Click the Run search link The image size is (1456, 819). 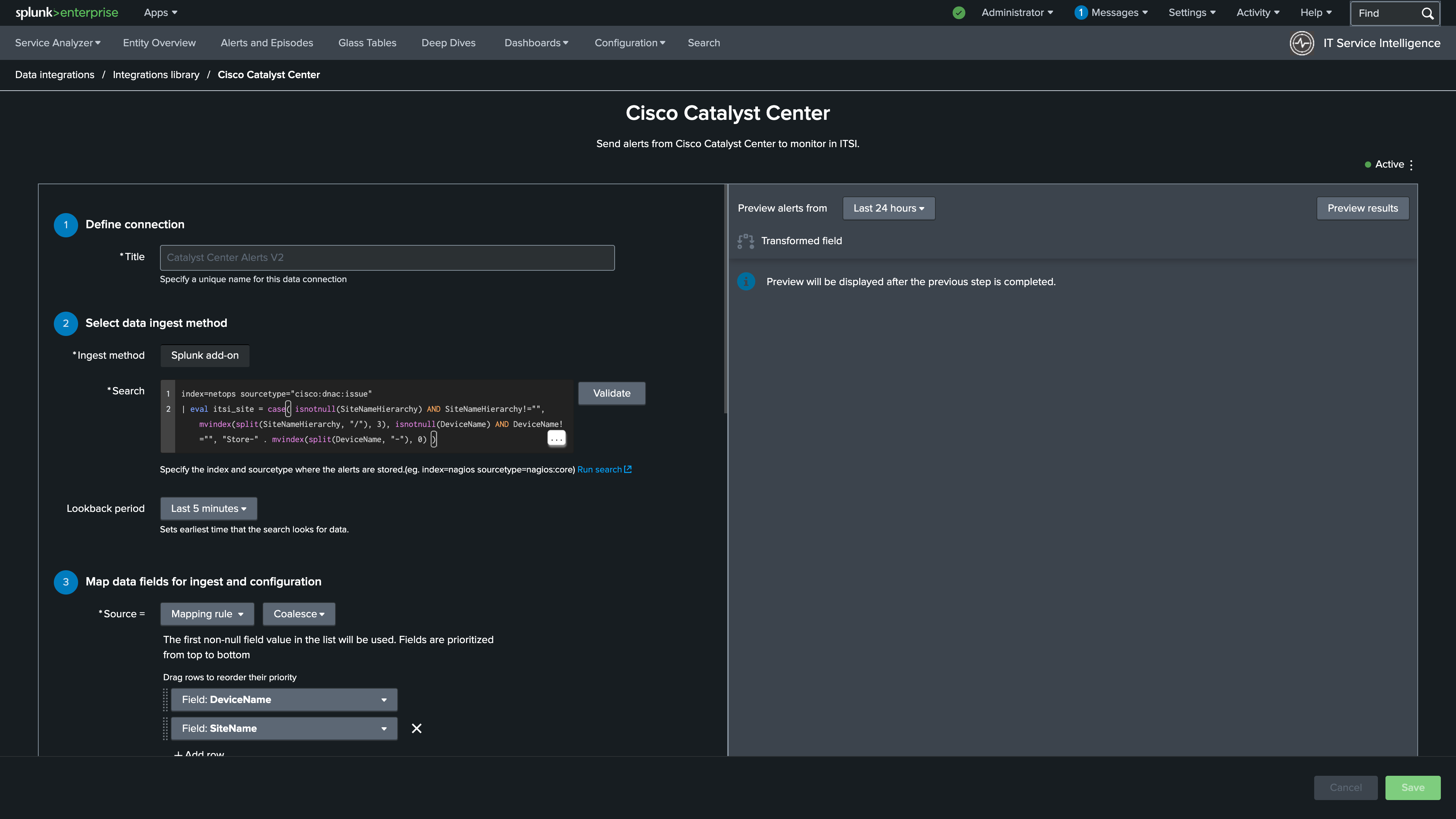pyautogui.click(x=604, y=470)
